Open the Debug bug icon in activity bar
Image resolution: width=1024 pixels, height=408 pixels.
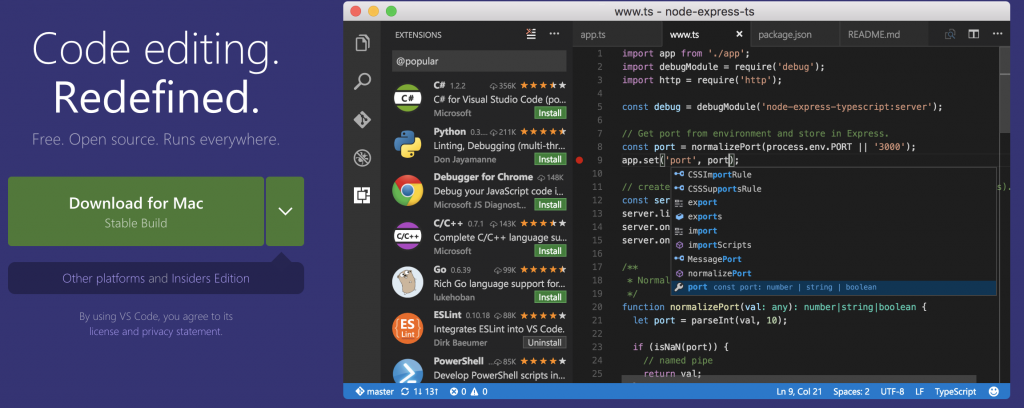(362, 157)
